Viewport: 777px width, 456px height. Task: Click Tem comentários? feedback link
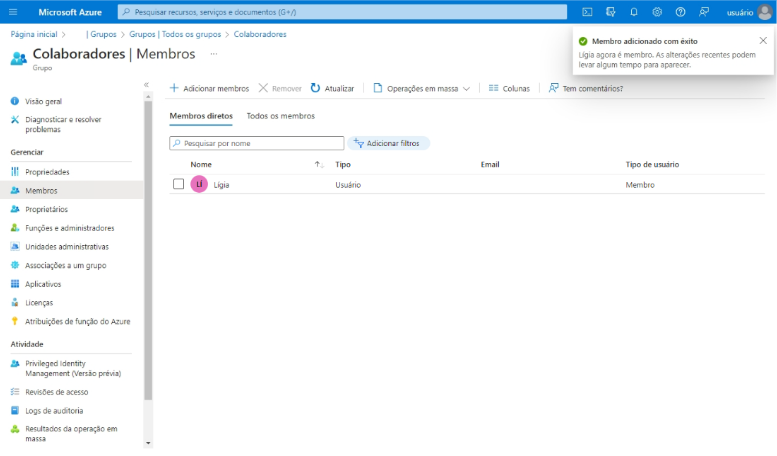coord(586,88)
